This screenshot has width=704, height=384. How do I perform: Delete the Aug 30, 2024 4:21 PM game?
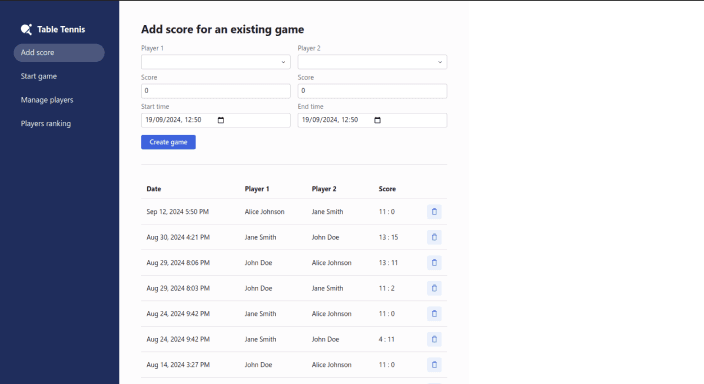pos(434,237)
